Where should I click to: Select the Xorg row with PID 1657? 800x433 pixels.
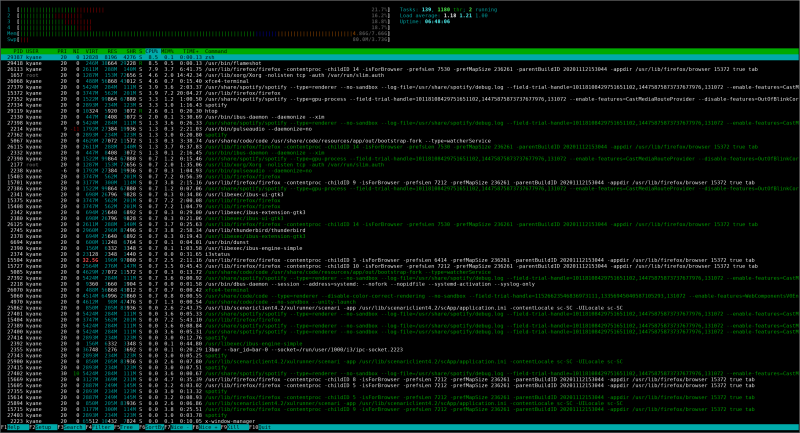(x=400, y=75)
